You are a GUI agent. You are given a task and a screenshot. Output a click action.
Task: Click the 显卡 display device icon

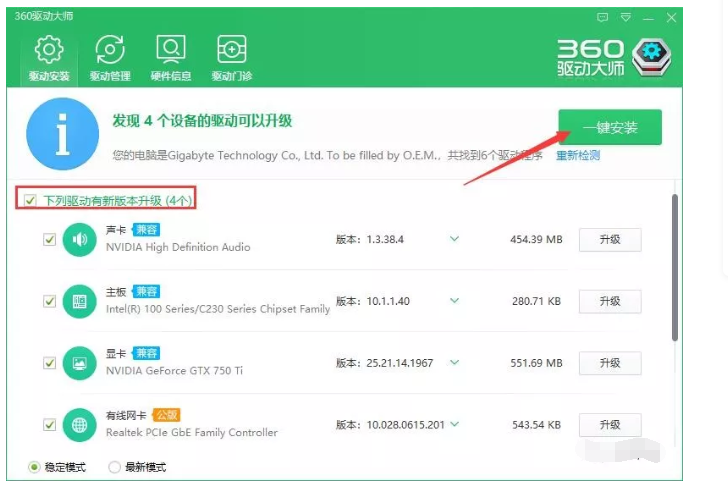pyautogui.click(x=79, y=363)
